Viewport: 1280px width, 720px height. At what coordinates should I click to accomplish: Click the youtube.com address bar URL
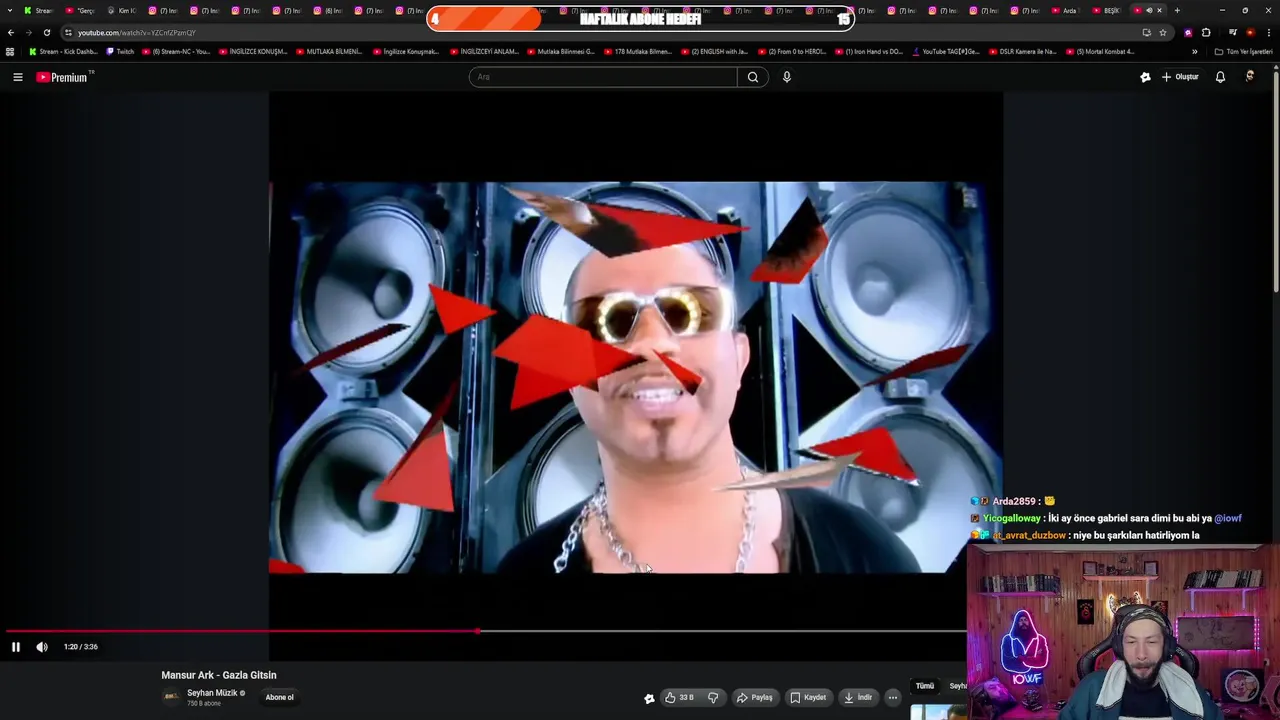[x=137, y=33]
